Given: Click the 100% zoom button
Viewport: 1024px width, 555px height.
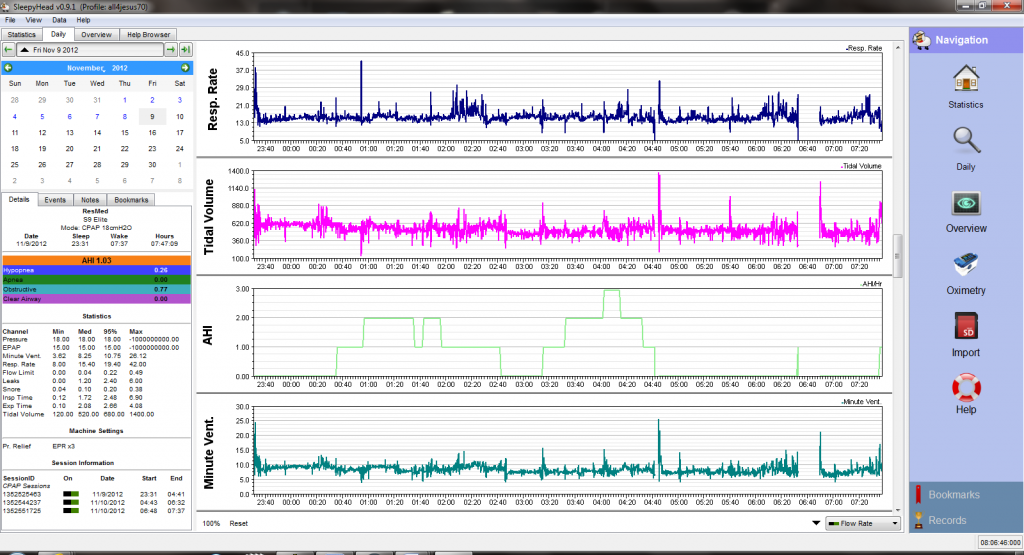Looking at the screenshot, I should 211,524.
